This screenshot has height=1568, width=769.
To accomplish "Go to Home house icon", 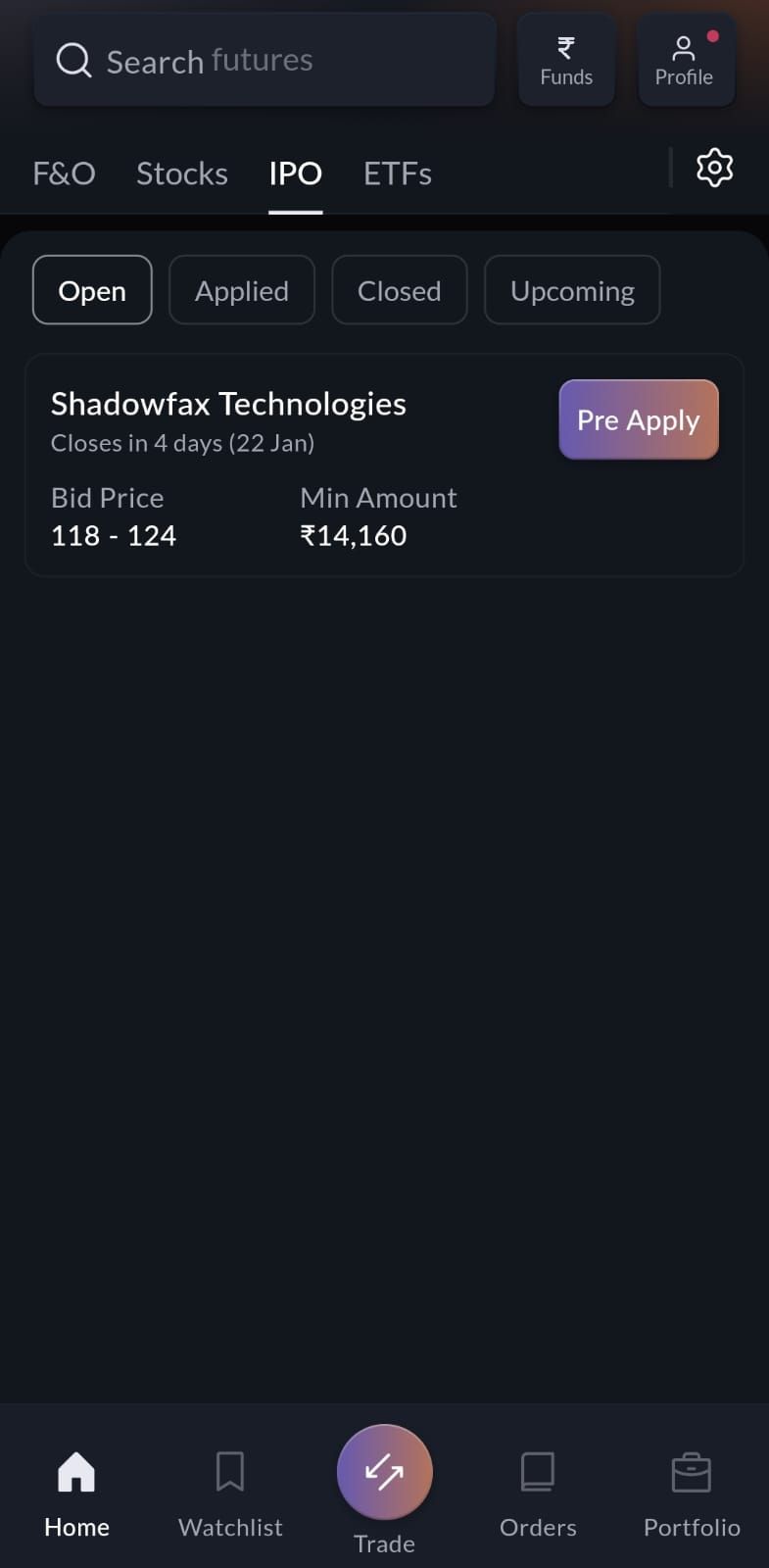I will tap(76, 1472).
